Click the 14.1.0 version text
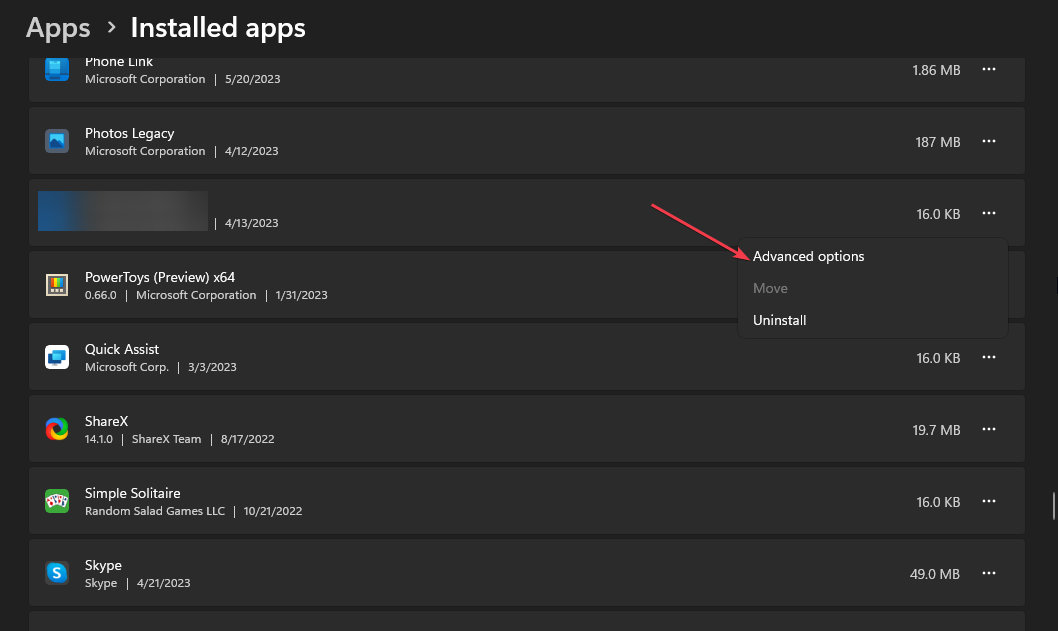The height and width of the screenshot is (631, 1058). [x=99, y=439]
